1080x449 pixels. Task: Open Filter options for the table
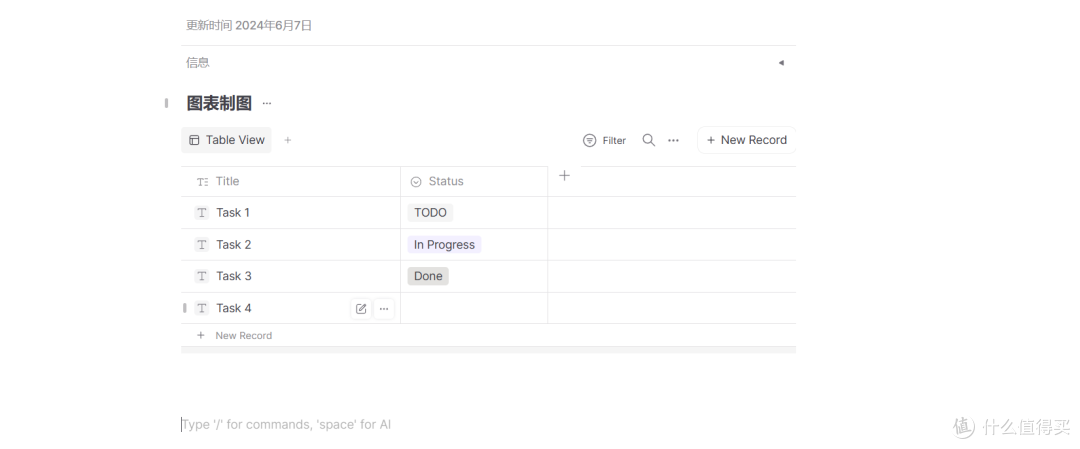pyautogui.click(x=604, y=140)
